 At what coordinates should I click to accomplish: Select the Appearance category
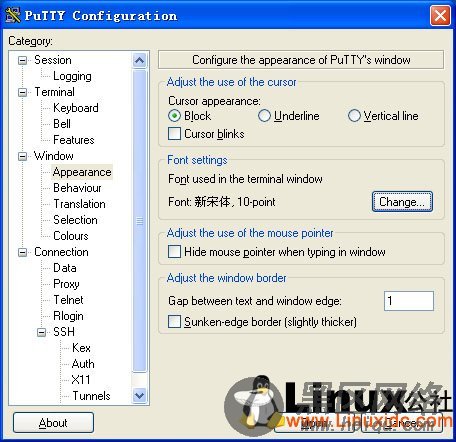(82, 172)
